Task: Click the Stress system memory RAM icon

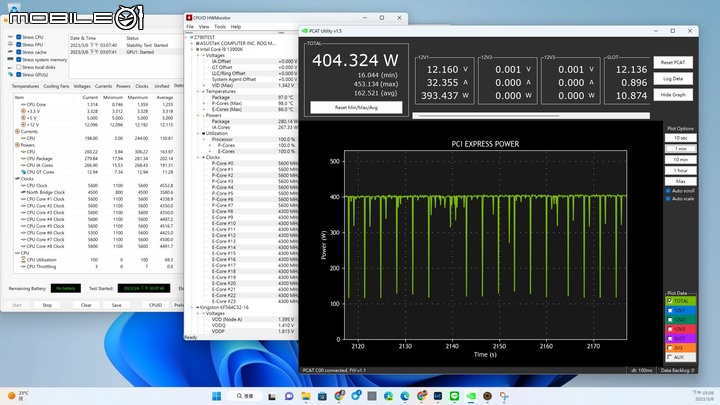Action: 11,59
